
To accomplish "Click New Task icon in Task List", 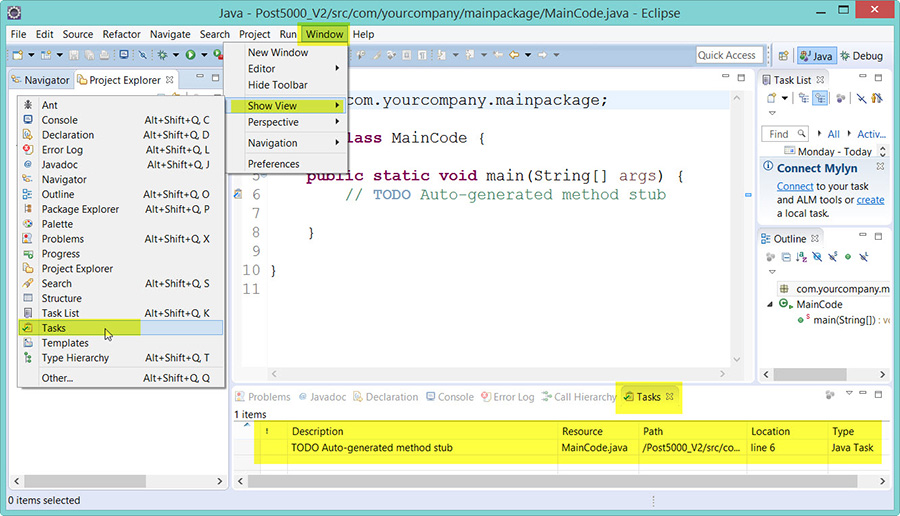I will tap(771, 98).
